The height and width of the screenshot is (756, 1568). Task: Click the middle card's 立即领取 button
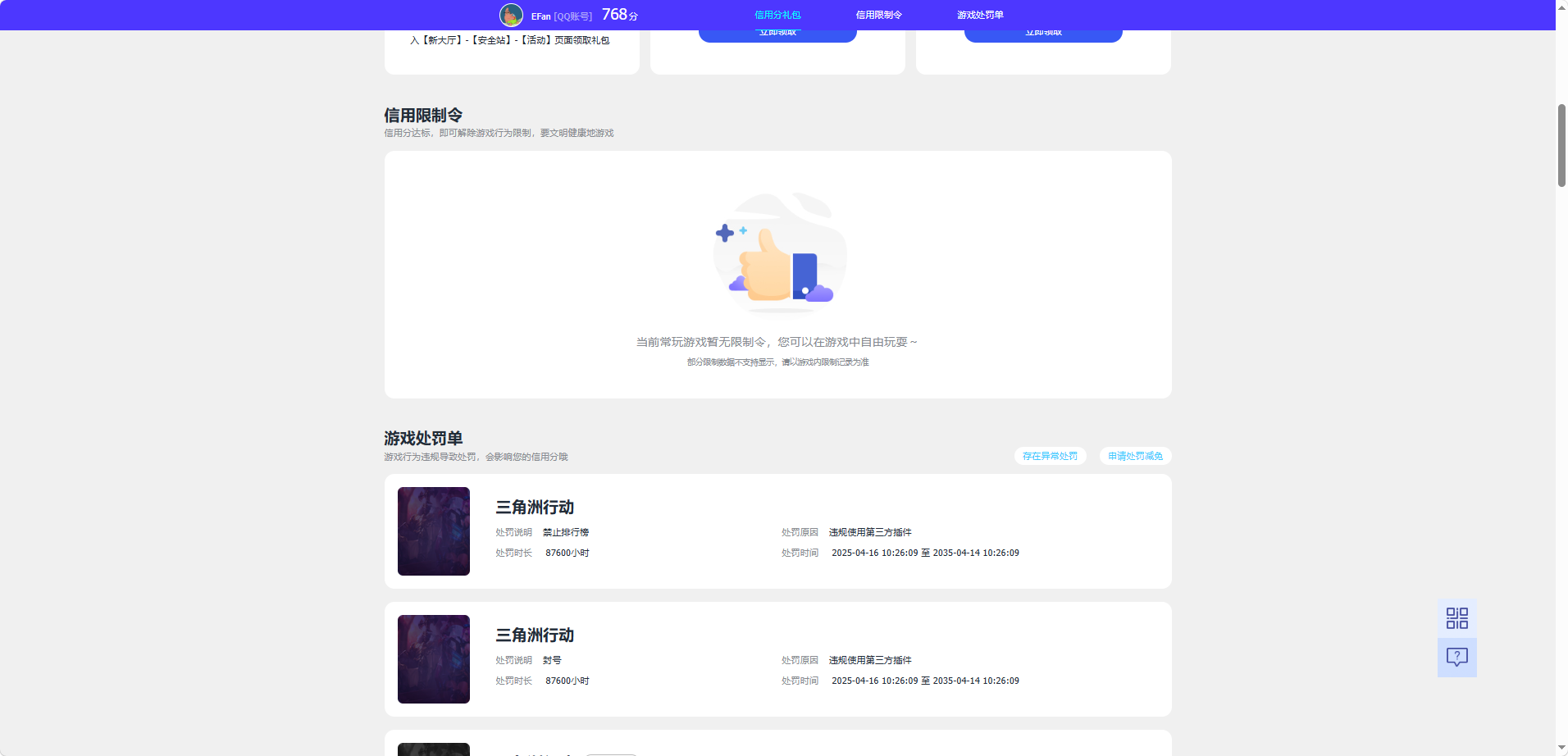[777, 31]
